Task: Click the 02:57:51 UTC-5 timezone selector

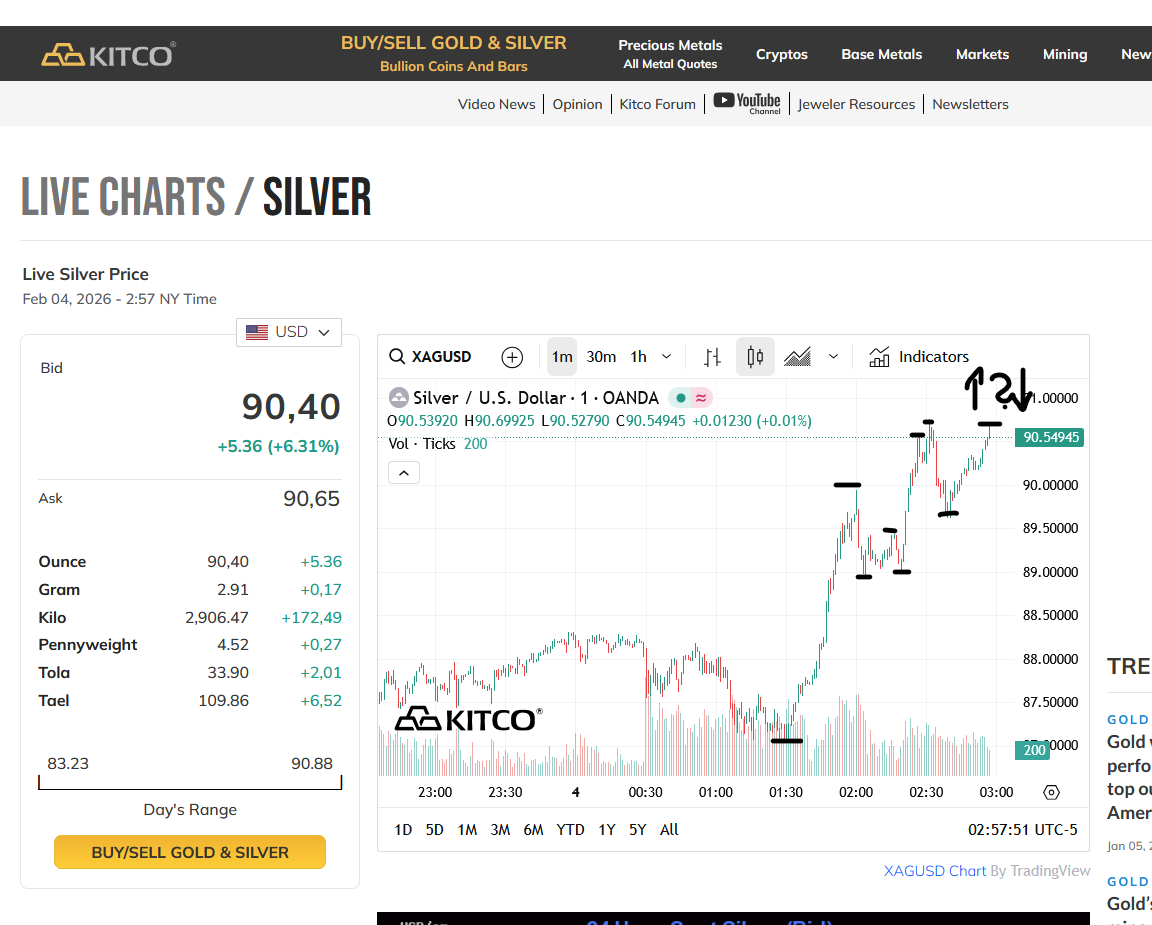Action: point(1022,829)
